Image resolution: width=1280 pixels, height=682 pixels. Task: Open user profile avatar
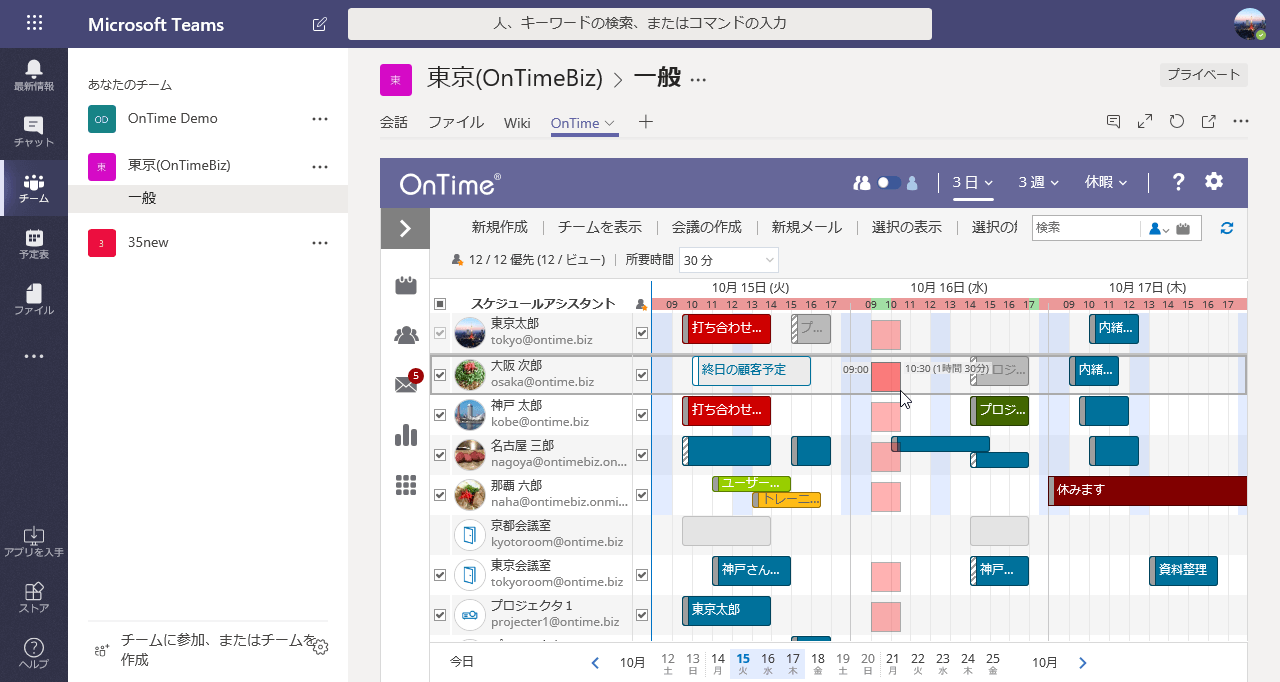[1250, 24]
